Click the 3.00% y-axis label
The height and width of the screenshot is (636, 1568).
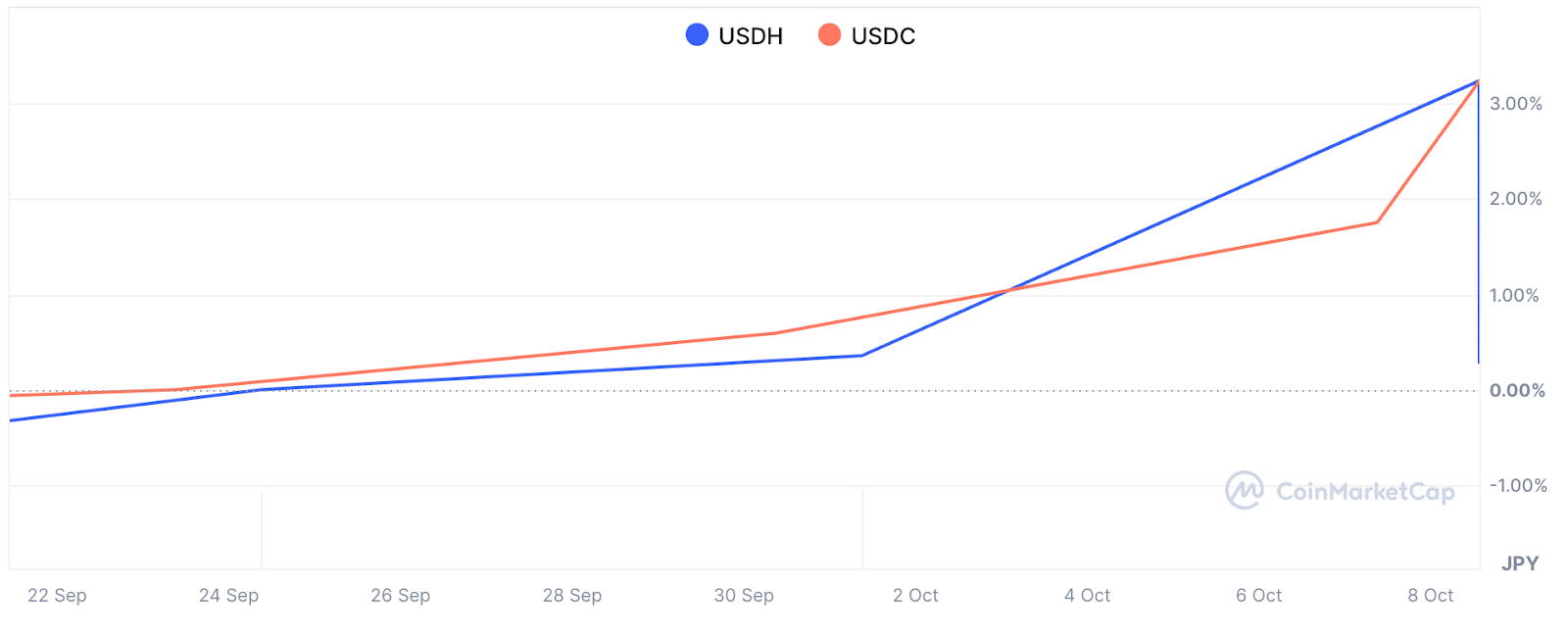coord(1516,104)
